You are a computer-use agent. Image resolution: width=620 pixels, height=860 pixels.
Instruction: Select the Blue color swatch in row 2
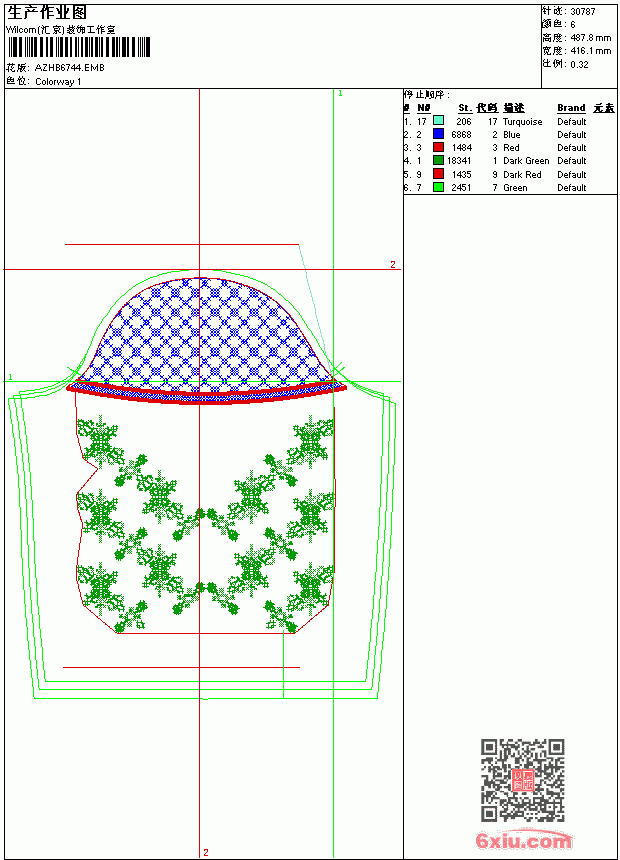click(438, 134)
